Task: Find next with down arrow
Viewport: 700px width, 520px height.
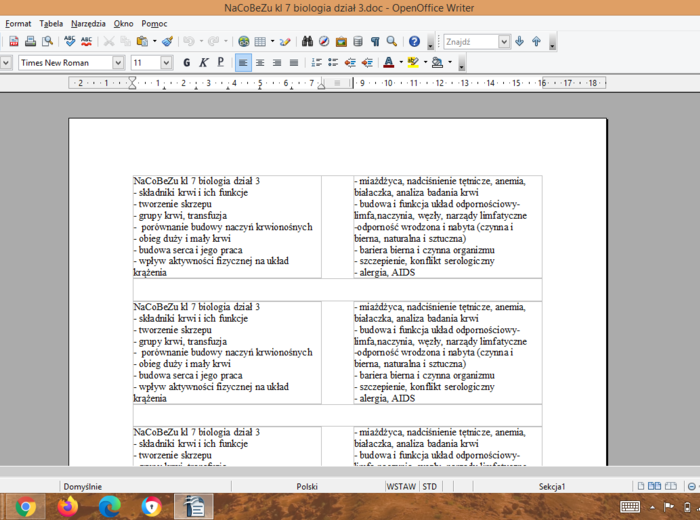Action: 519,42
